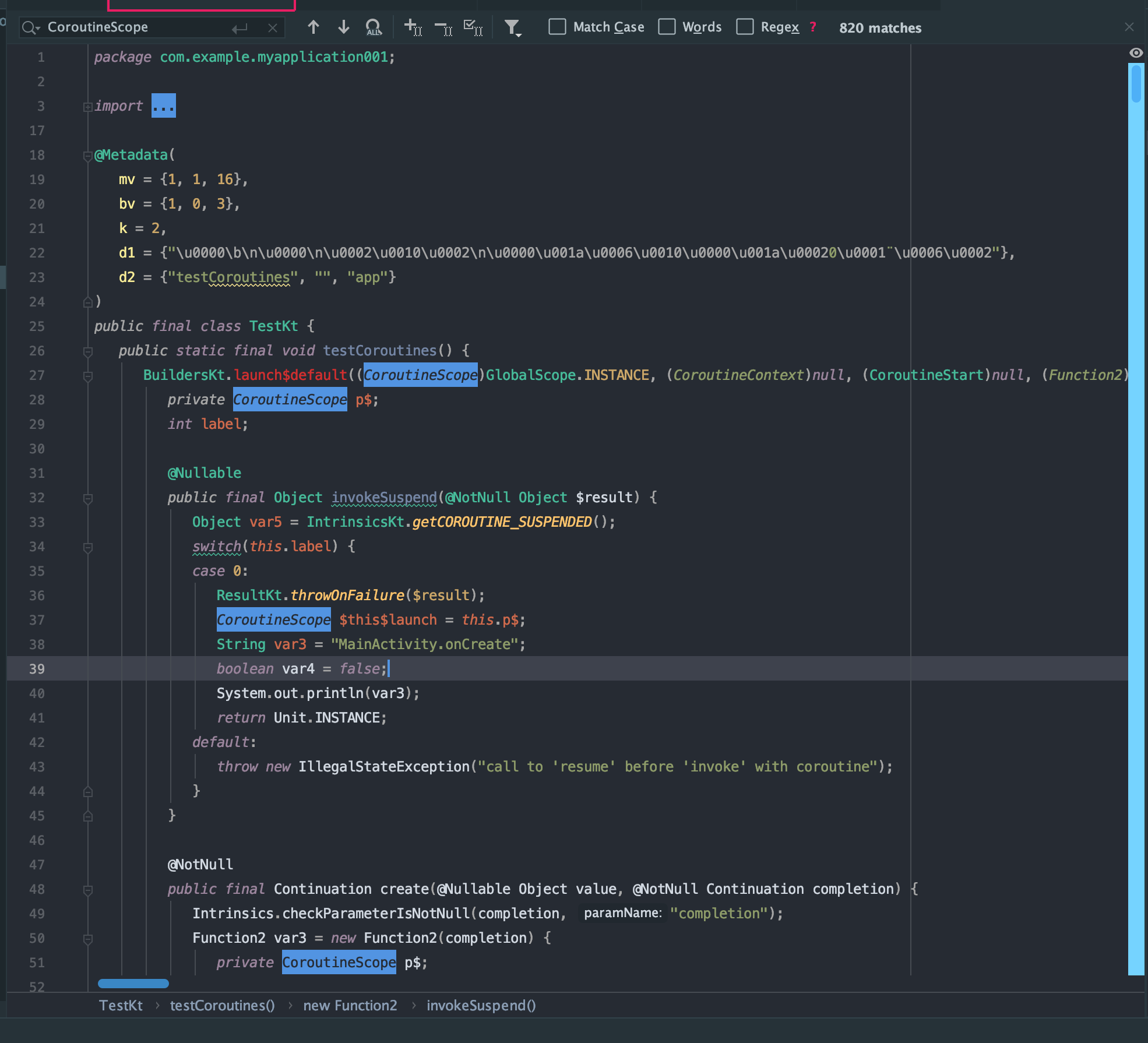Click highlighted CoroutineScope on line 28
This screenshot has height=1043, width=1148.
(x=290, y=400)
